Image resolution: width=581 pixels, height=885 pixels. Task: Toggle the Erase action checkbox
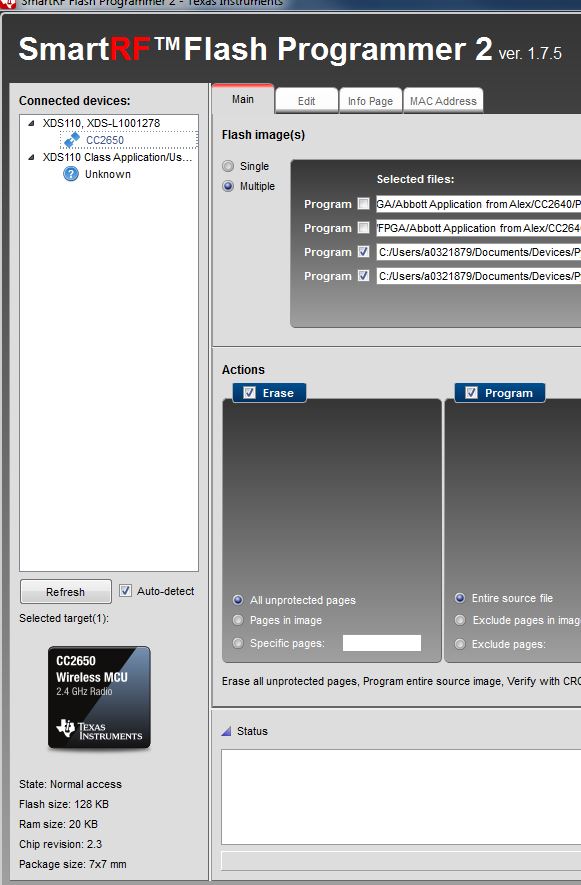coord(250,393)
